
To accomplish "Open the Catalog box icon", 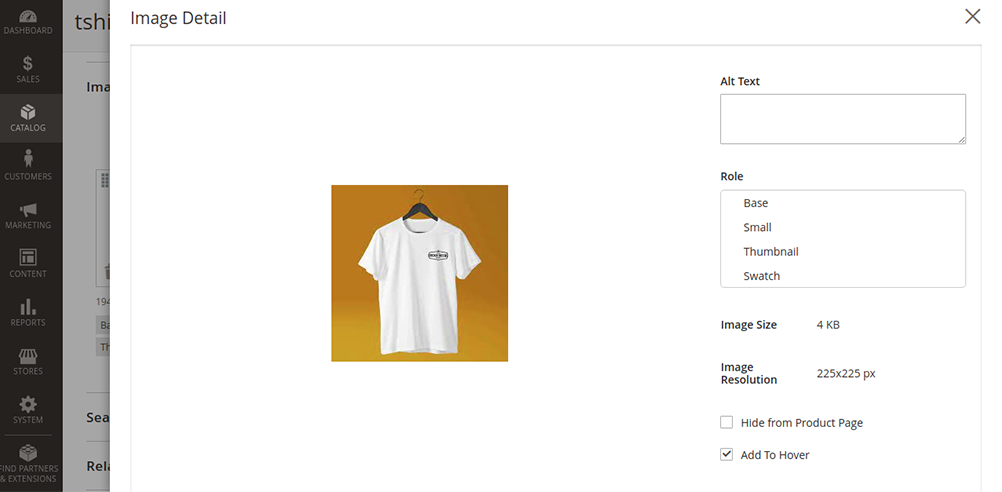I will tap(28, 112).
